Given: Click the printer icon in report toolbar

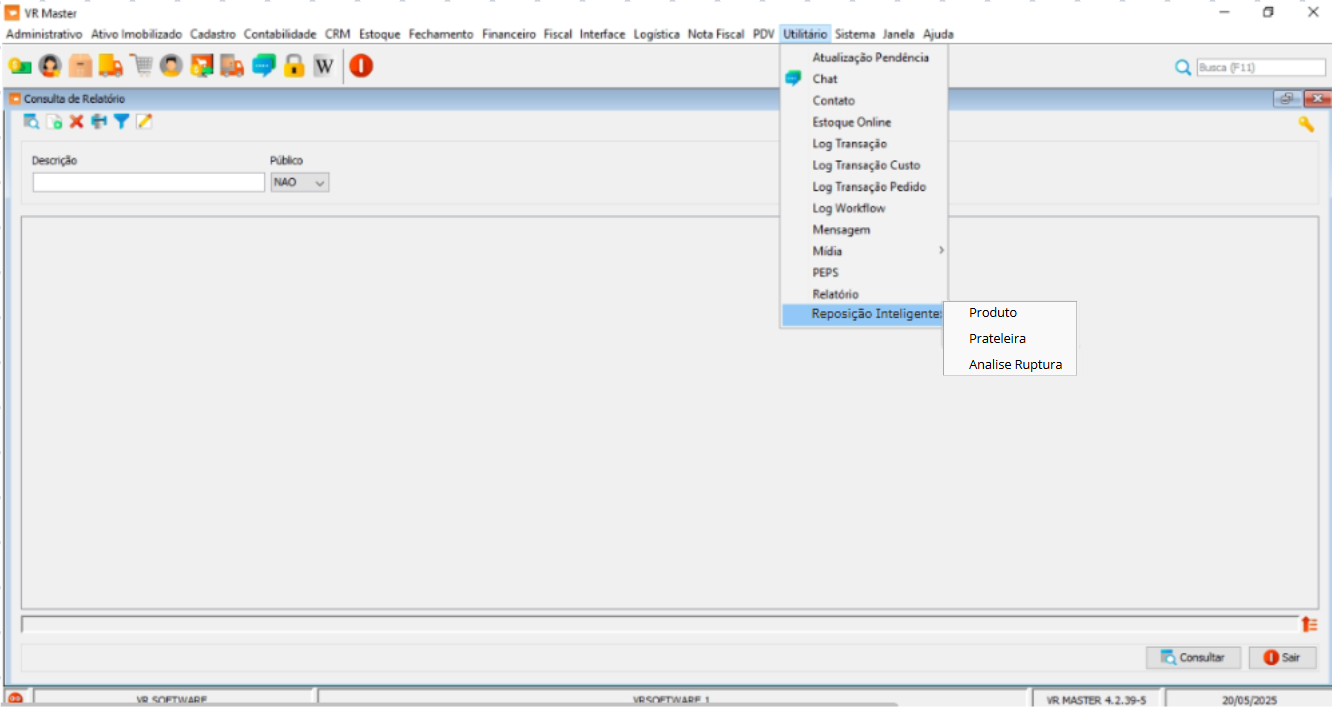Looking at the screenshot, I should (x=98, y=122).
